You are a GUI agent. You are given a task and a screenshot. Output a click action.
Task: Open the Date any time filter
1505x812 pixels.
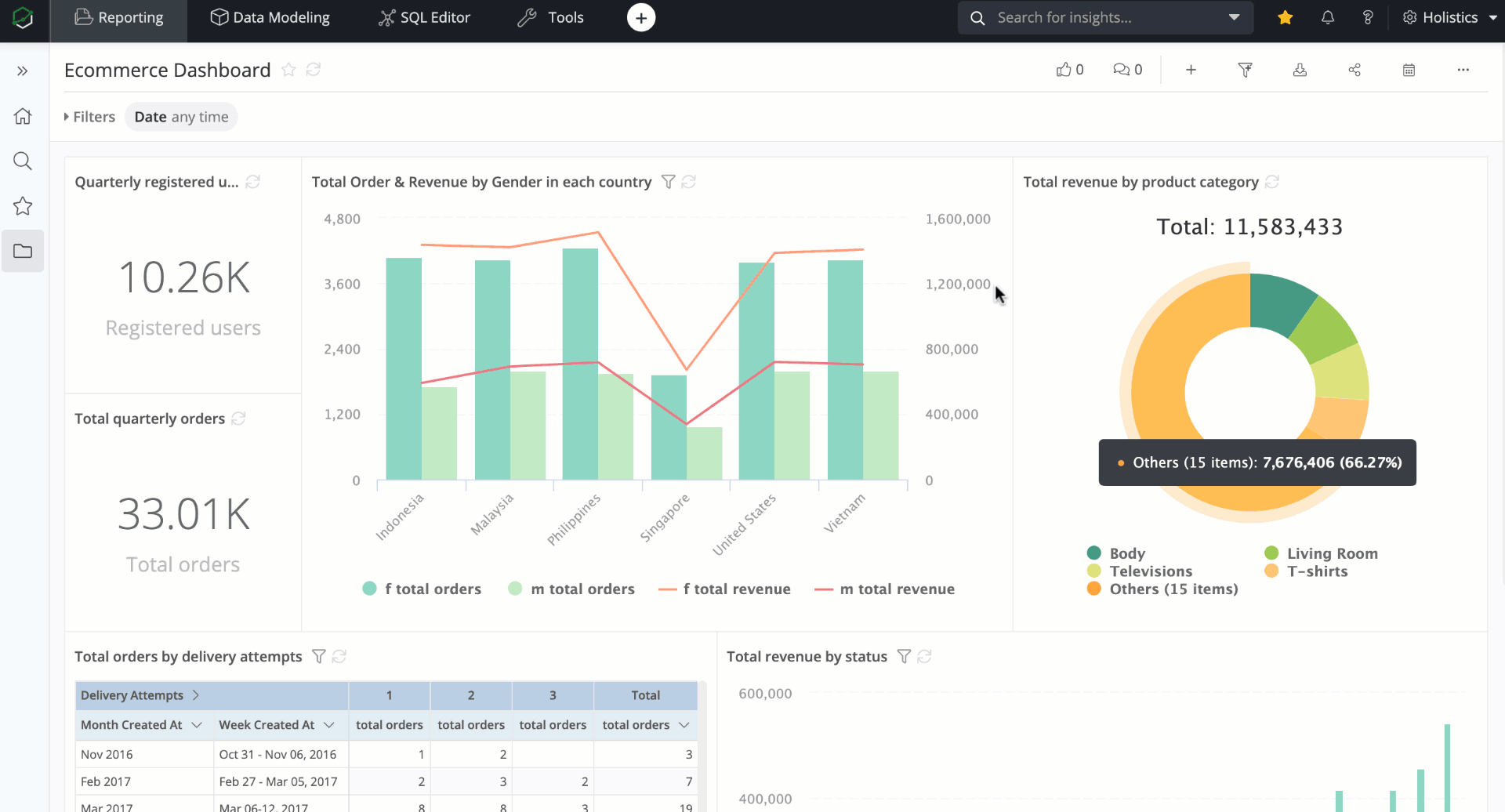(181, 116)
